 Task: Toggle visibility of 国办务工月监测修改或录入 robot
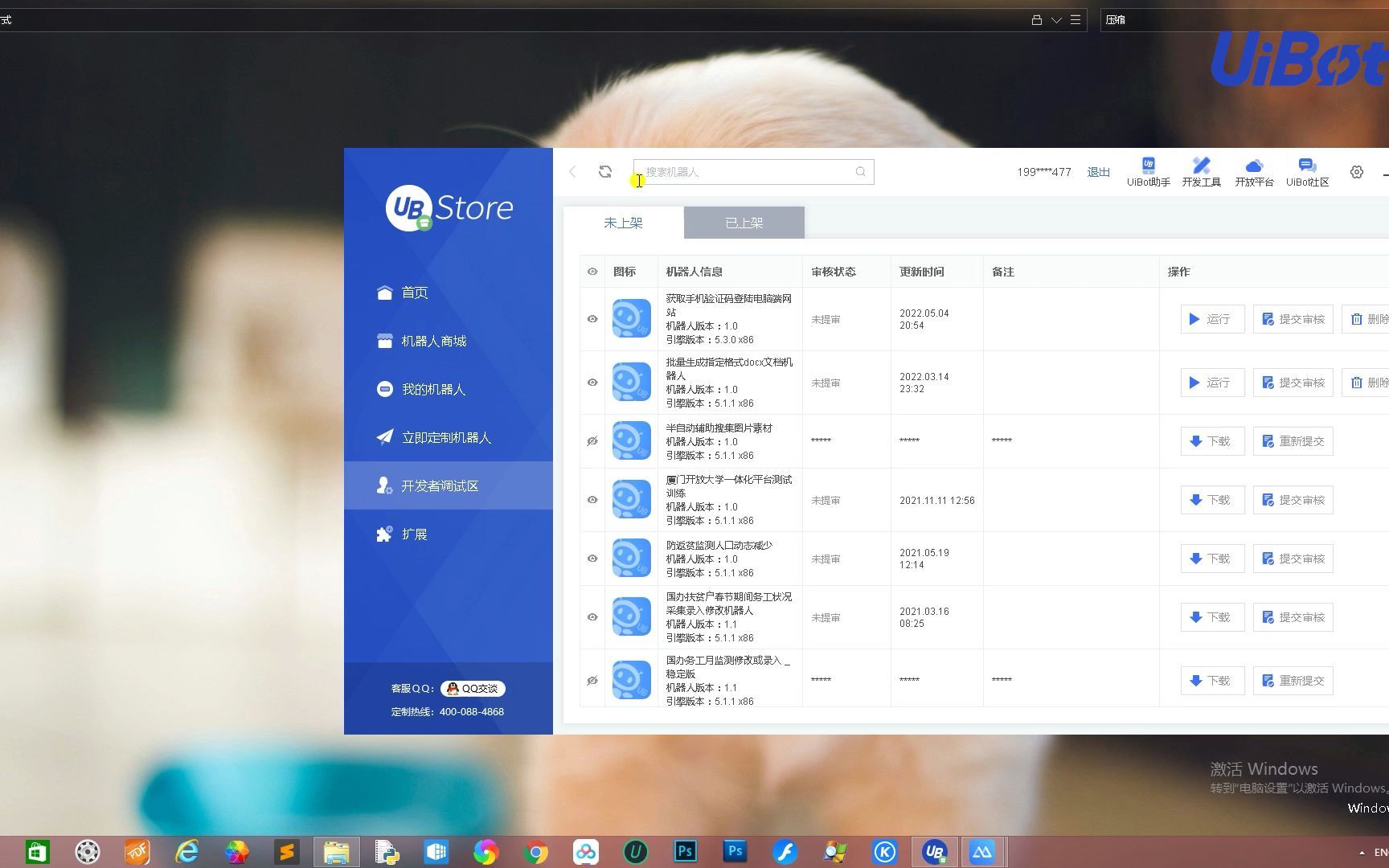coord(592,681)
